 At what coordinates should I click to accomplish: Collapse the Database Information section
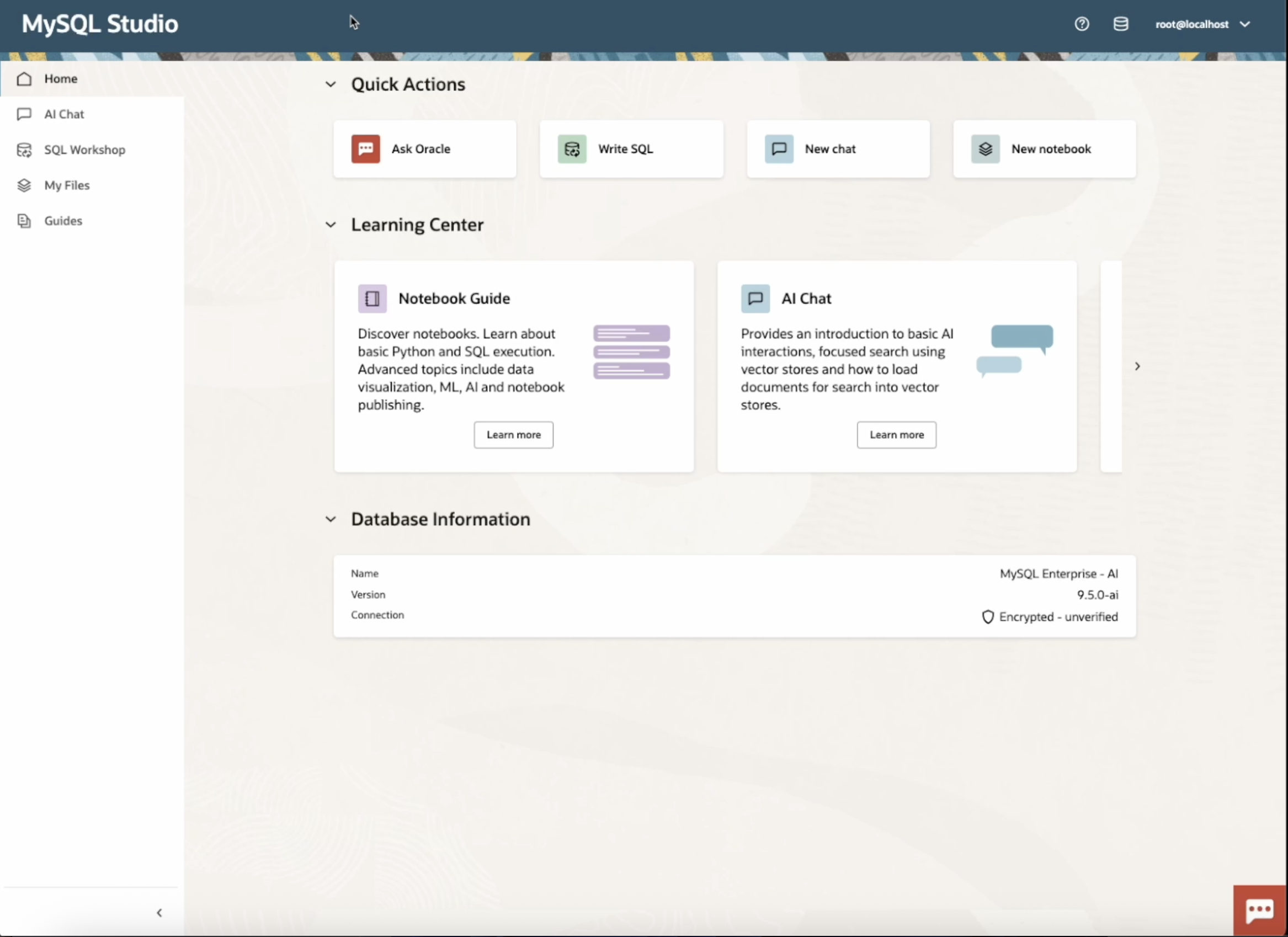pyautogui.click(x=331, y=519)
